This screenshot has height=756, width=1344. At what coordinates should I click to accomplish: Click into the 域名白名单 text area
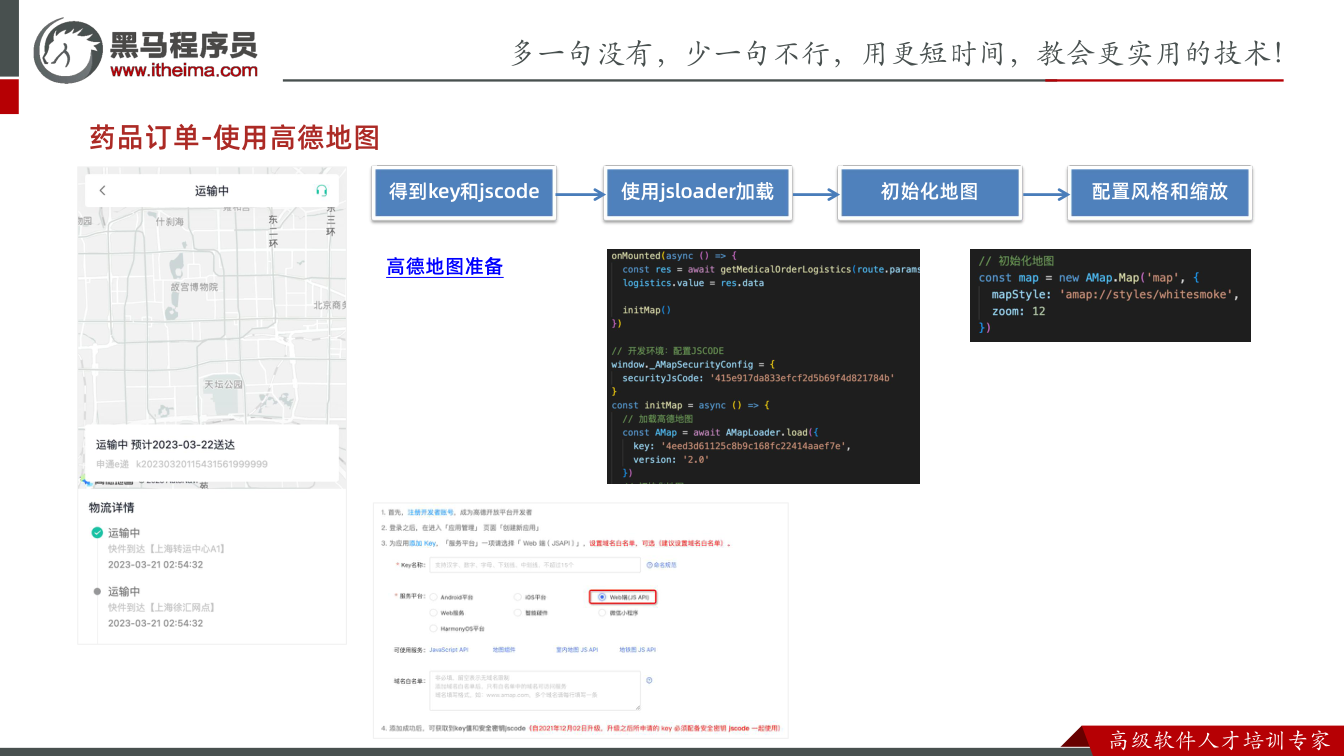535,690
